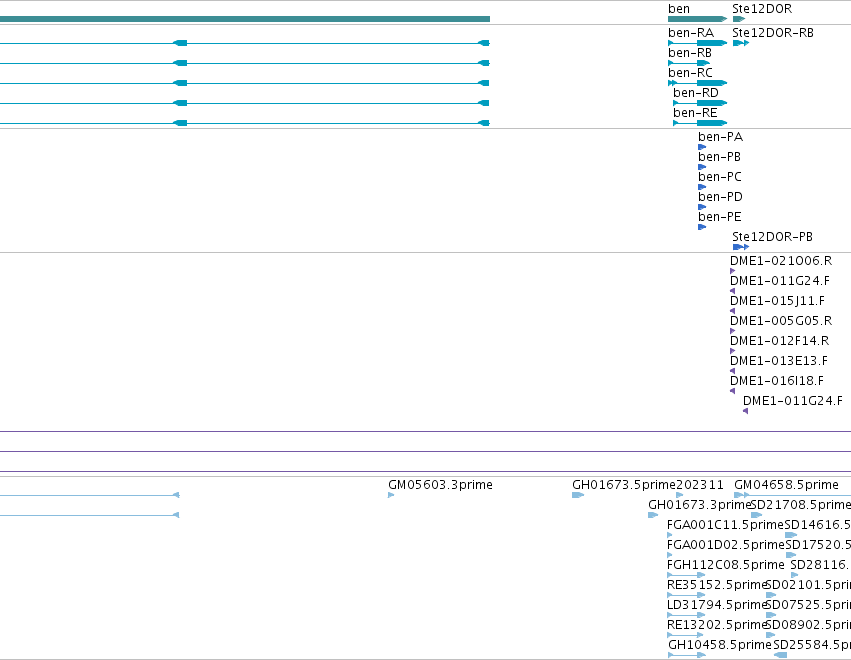Click the DME1-015J11.F feature label
The image size is (851, 660).
[x=777, y=301]
